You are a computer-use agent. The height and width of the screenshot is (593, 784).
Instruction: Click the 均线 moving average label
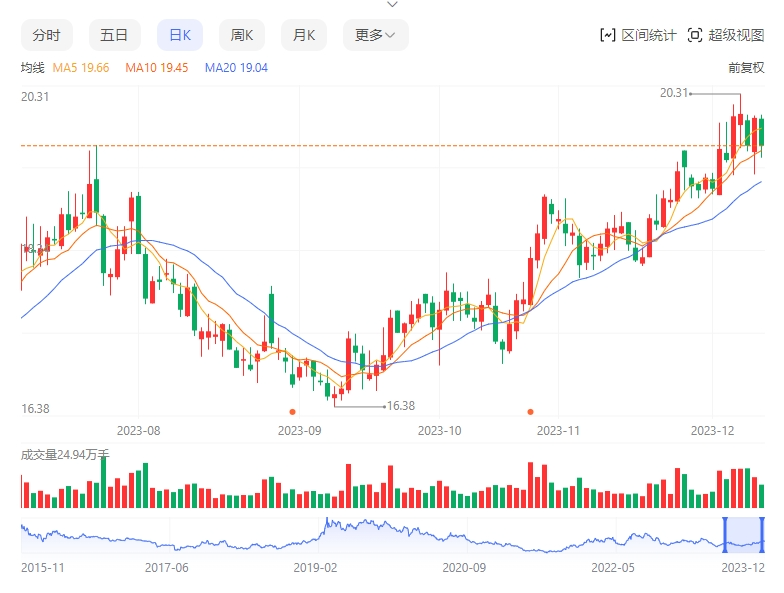coord(33,68)
